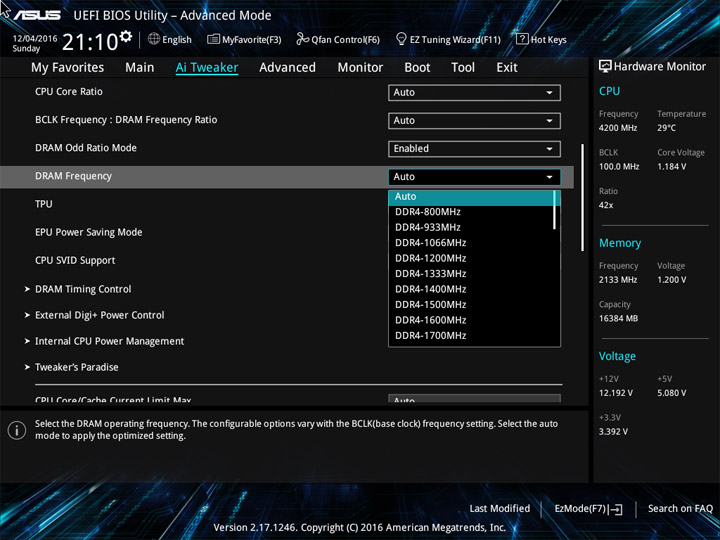Select the TPU setting row
Screen dimensions: 720x540
pos(44,204)
